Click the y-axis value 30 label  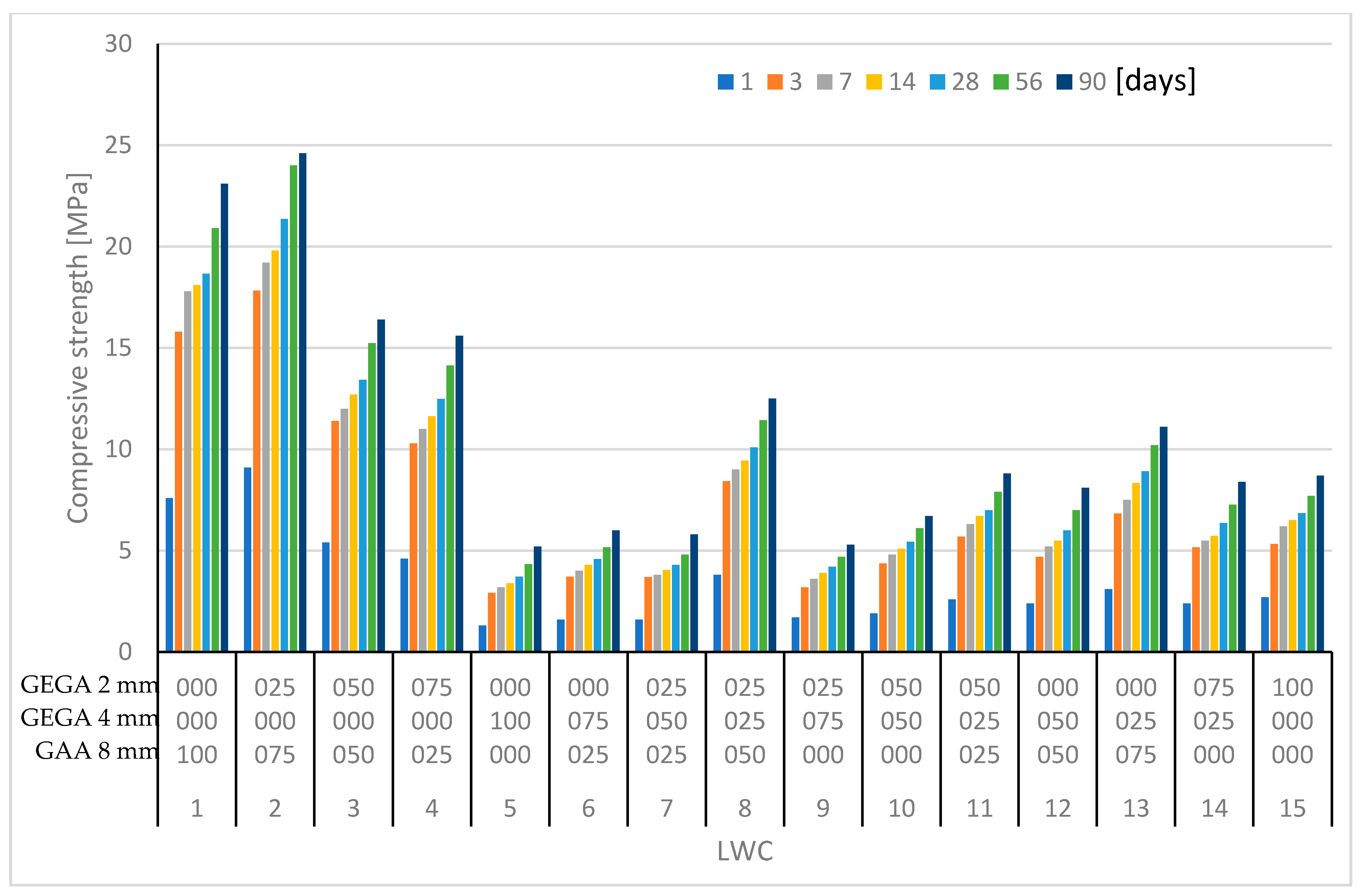click(118, 44)
